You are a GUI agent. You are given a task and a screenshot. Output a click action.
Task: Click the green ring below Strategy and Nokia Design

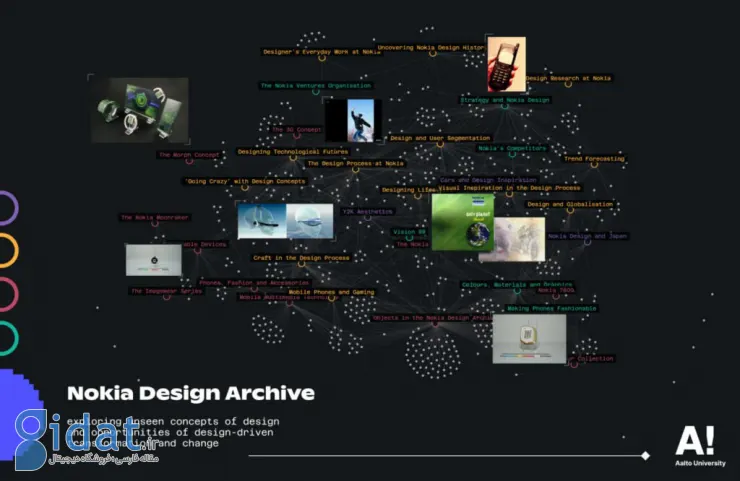coord(505,107)
